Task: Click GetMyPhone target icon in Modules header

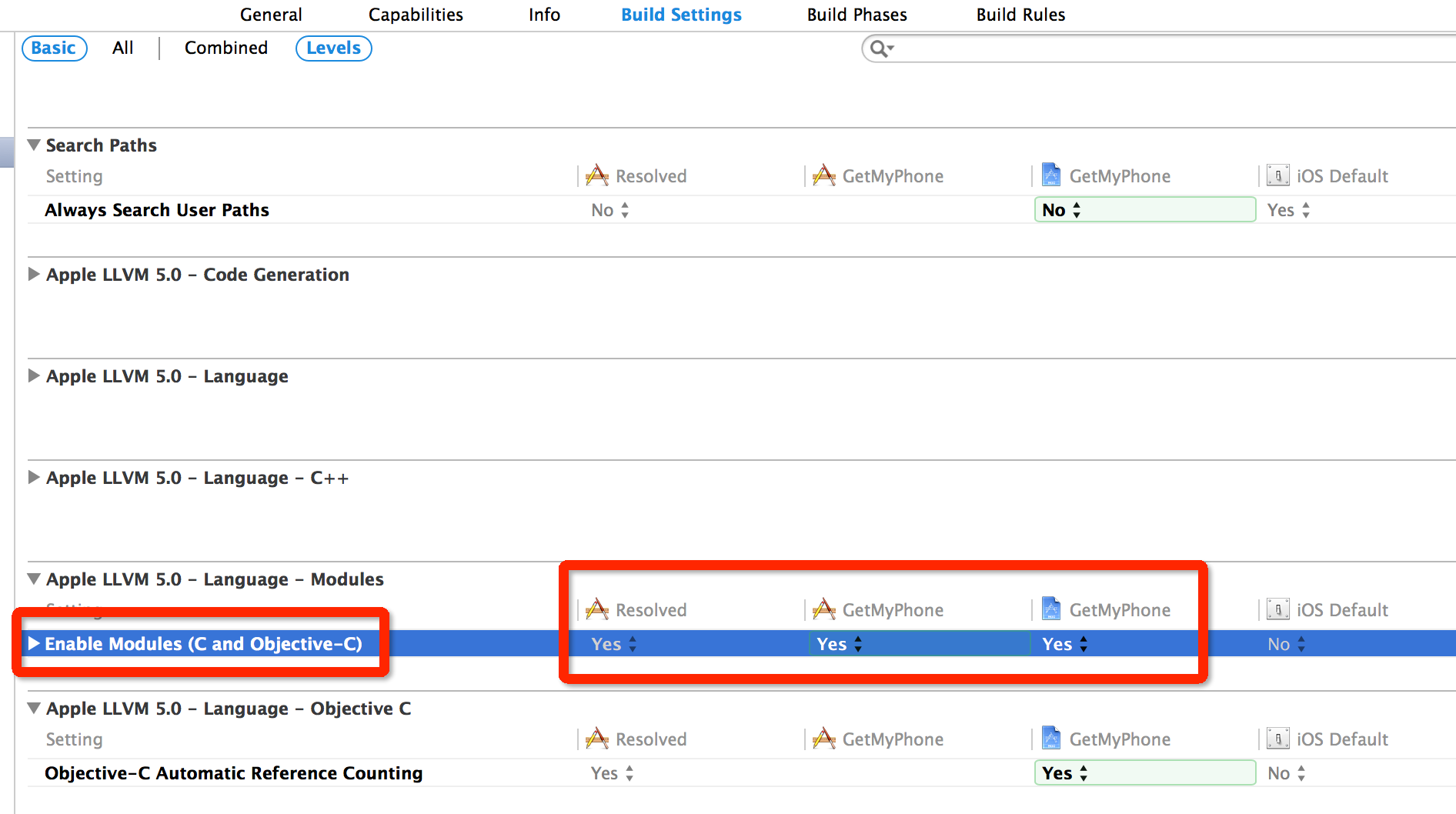Action: click(824, 609)
